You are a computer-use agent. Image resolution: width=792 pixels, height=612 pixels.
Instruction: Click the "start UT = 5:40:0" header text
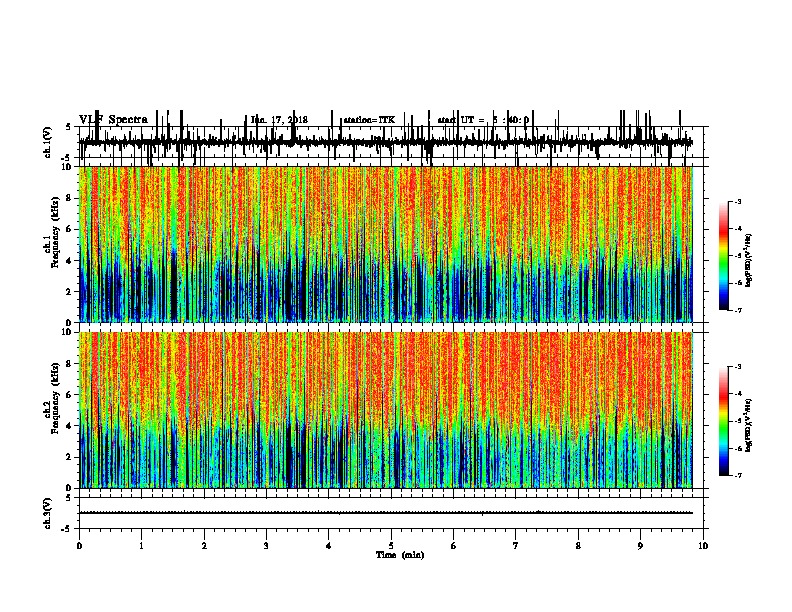[x=483, y=120]
